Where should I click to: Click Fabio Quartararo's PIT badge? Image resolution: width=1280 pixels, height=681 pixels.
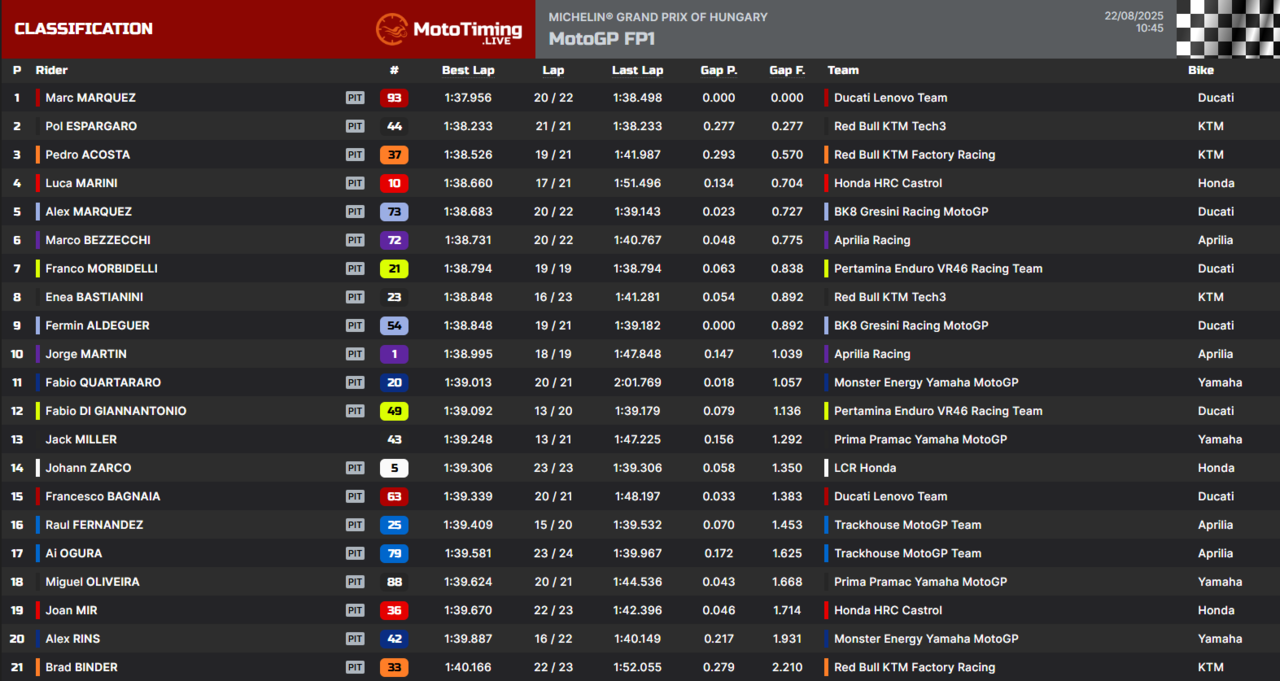pos(355,382)
